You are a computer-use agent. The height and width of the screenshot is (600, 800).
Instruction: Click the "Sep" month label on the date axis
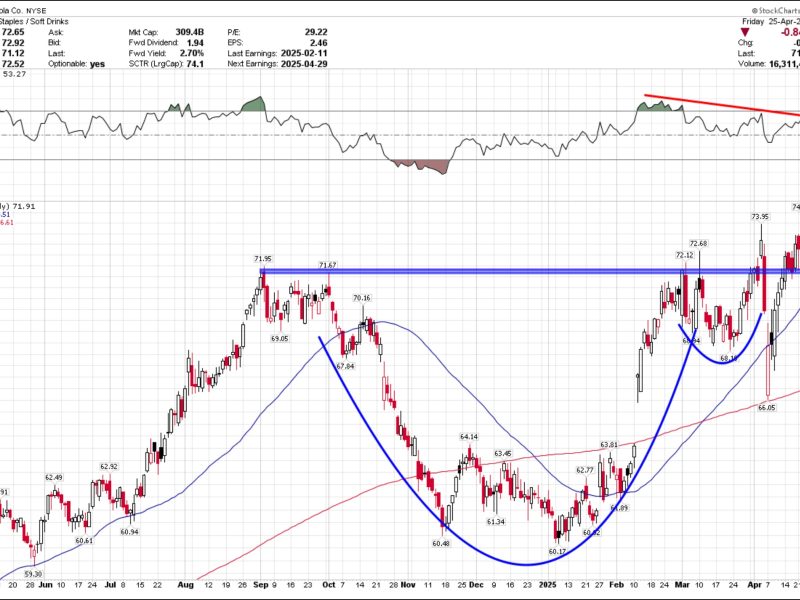click(x=261, y=585)
